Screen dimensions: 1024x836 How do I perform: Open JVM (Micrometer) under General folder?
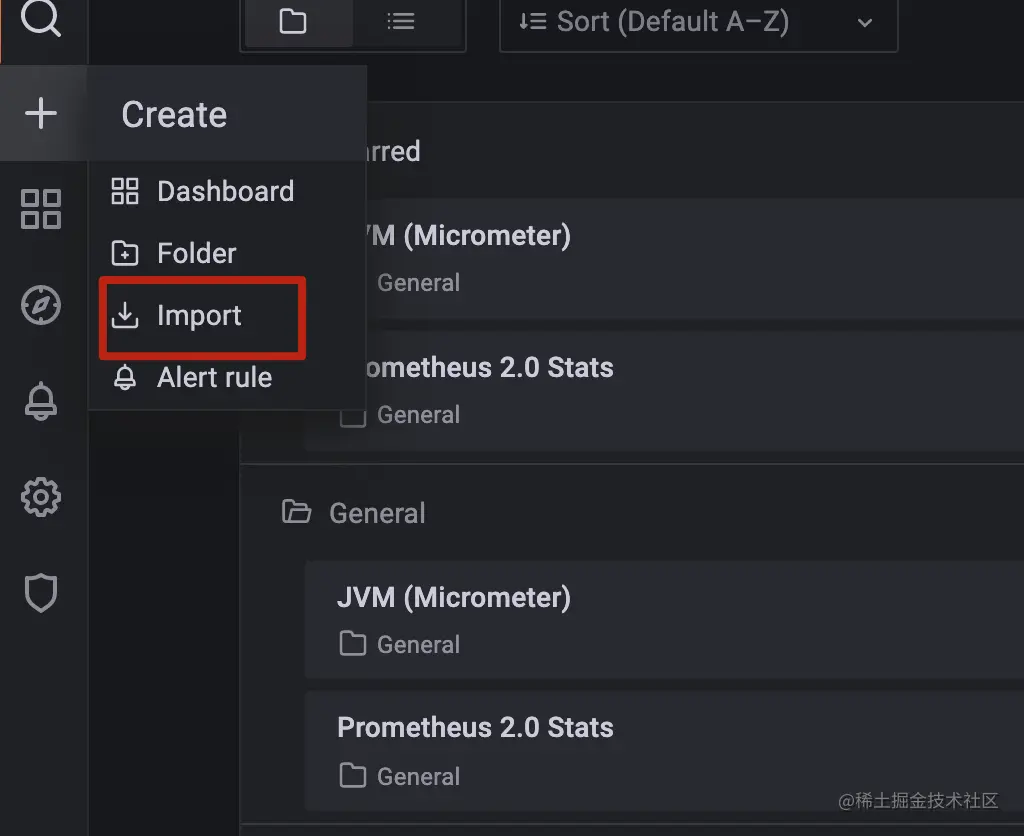point(665,619)
